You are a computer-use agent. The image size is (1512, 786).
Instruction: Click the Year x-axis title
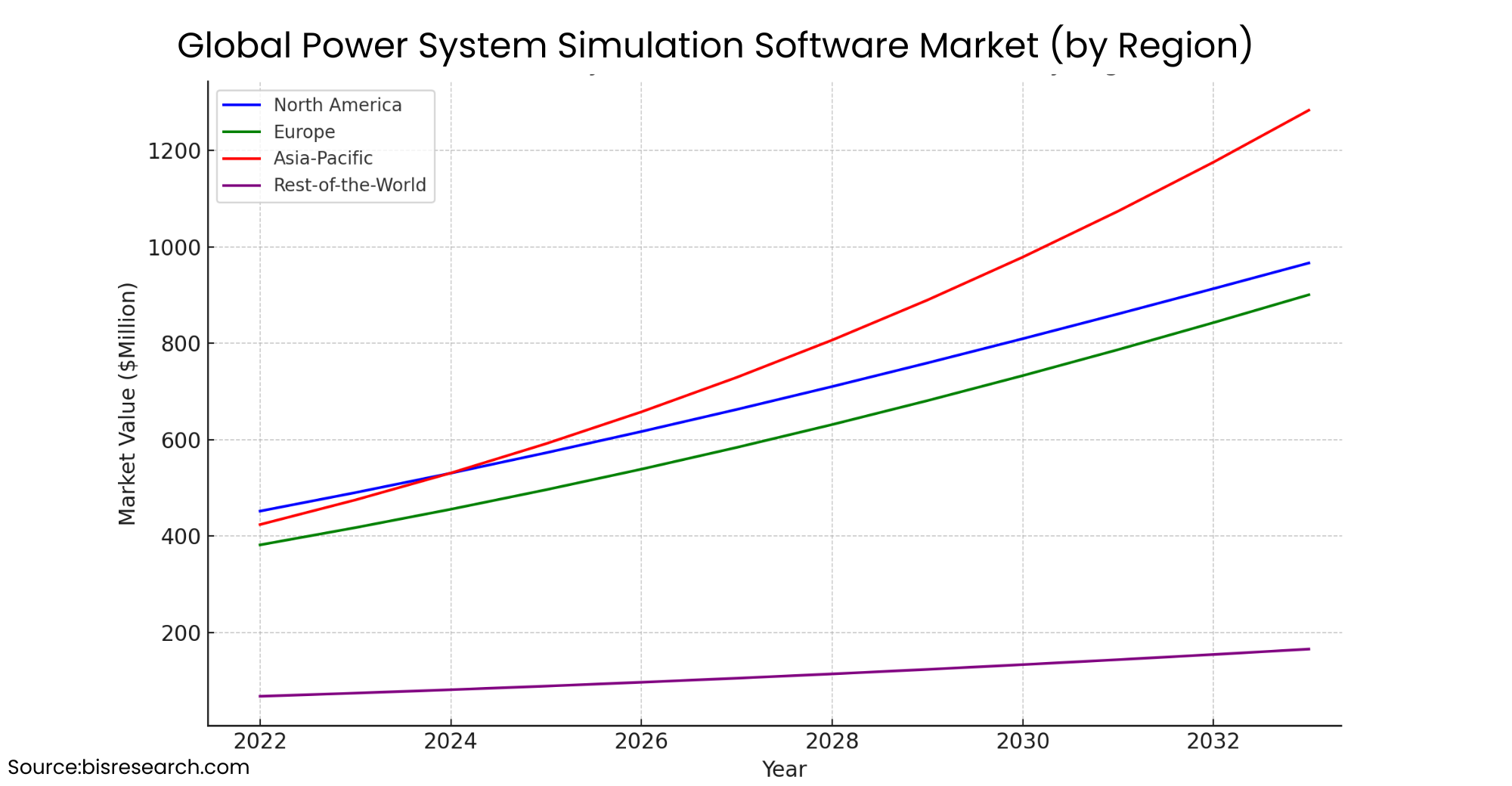point(784,769)
